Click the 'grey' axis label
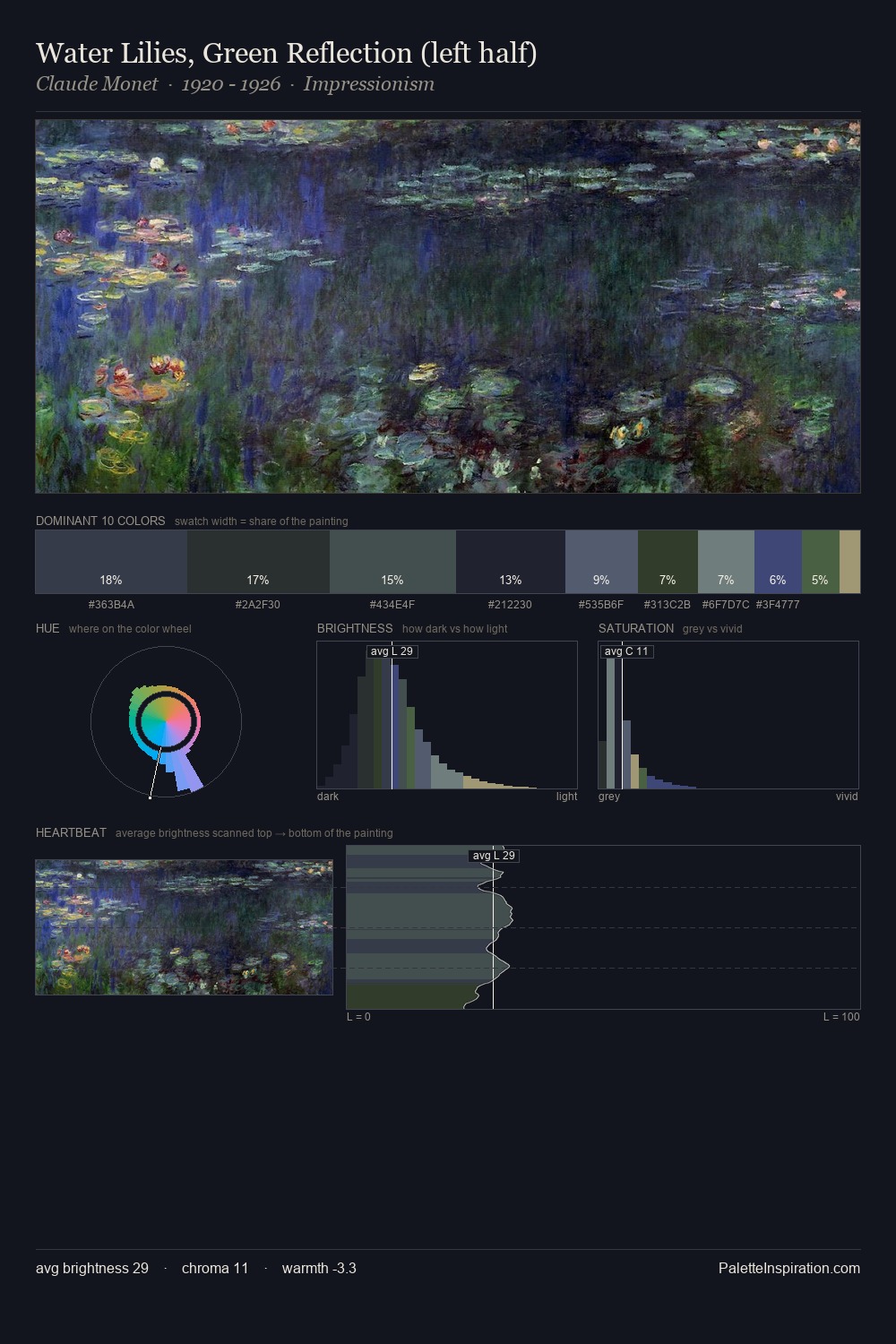The image size is (896, 1344). tap(609, 797)
